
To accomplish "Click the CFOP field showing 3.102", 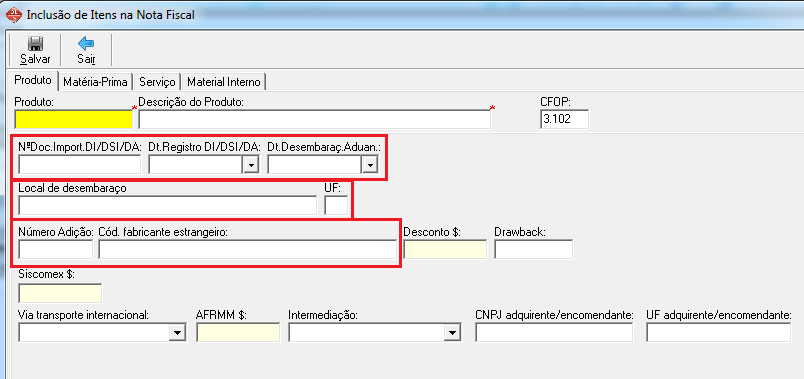I will coord(565,119).
